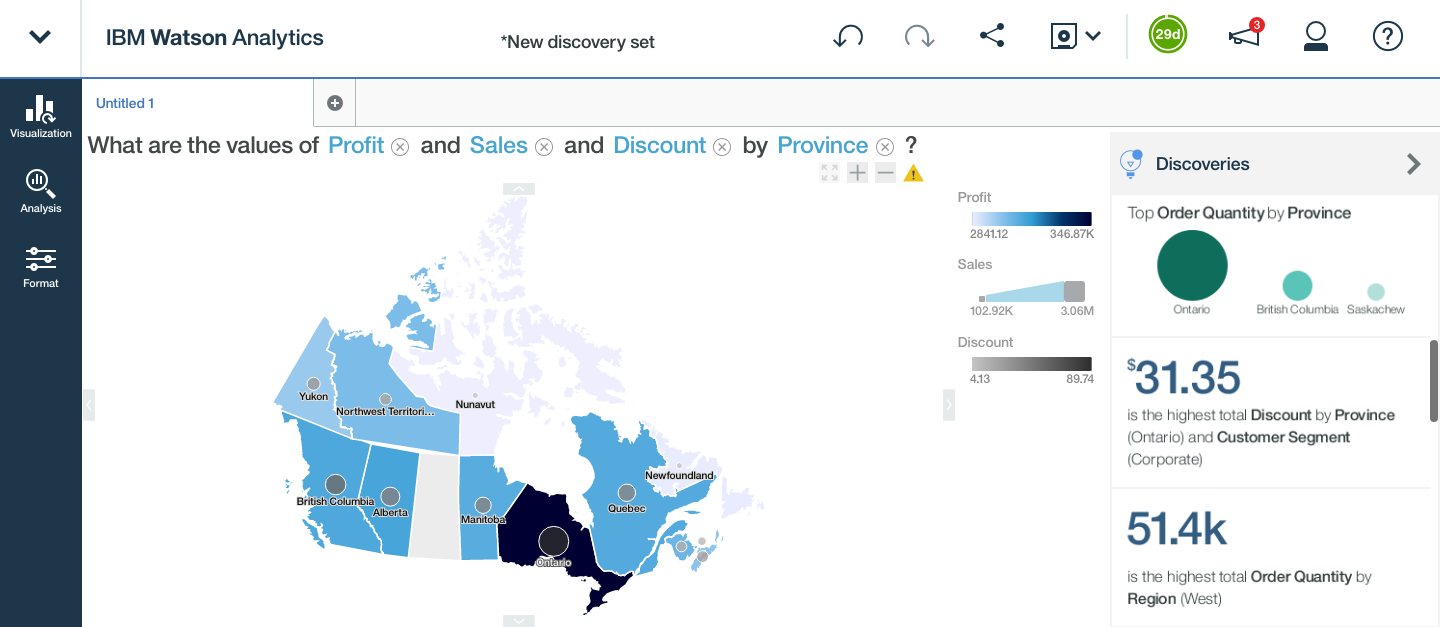Viewport: 1440px width, 627px height.
Task: Open the Format sidebar panel
Action: (x=41, y=266)
